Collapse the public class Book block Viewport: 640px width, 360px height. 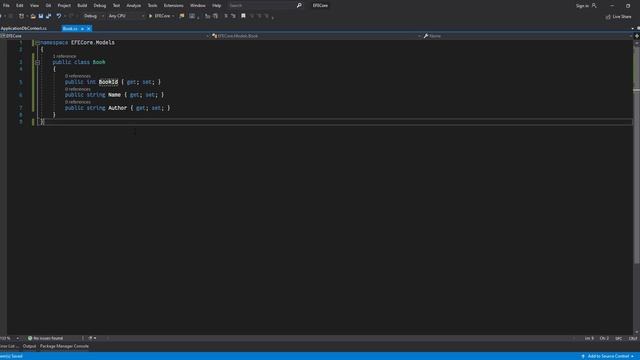[x=37, y=62]
